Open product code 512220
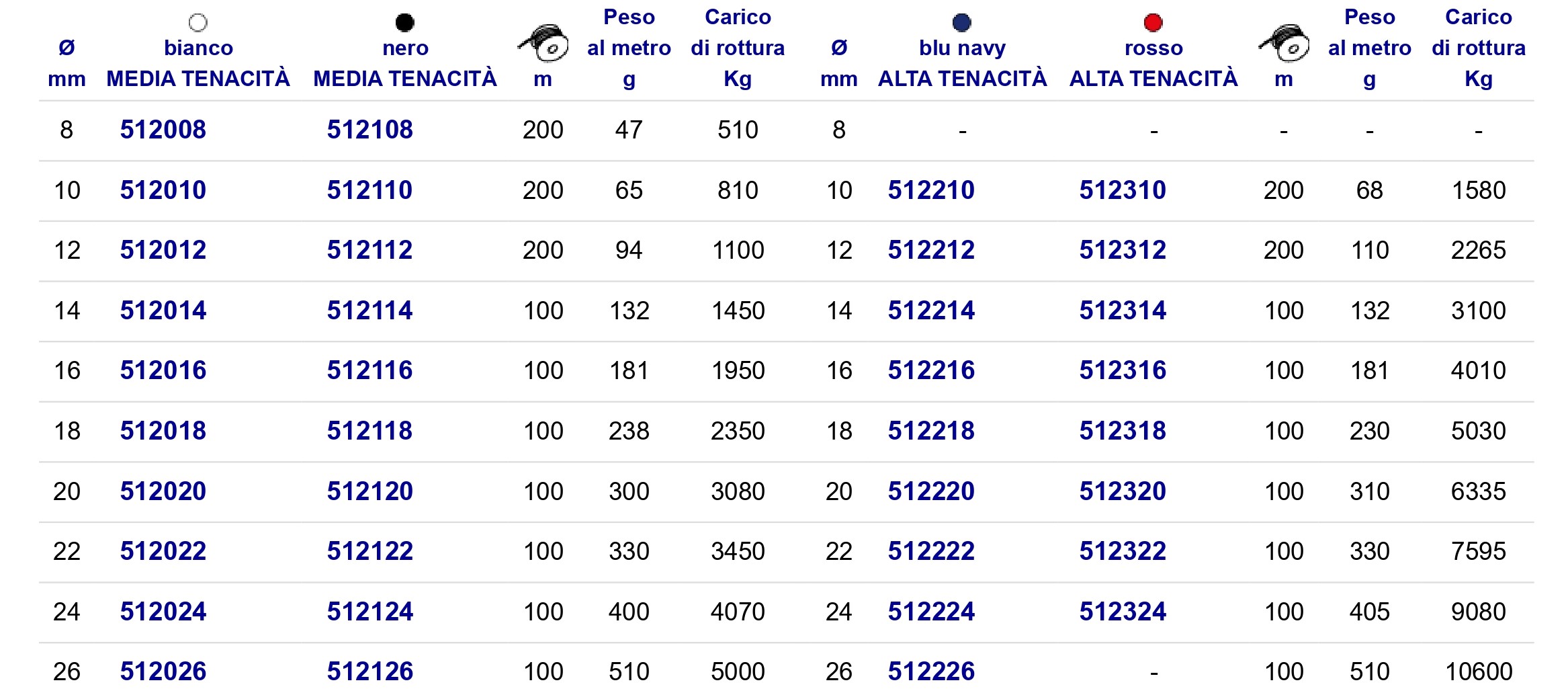The width and height of the screenshot is (1568, 693). pyautogui.click(x=931, y=491)
